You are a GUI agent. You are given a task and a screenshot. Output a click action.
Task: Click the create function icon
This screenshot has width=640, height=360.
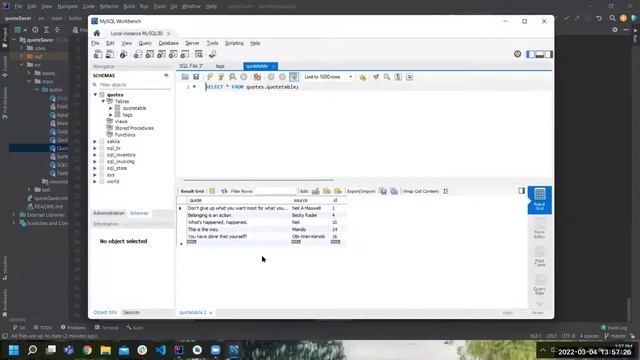(185, 54)
